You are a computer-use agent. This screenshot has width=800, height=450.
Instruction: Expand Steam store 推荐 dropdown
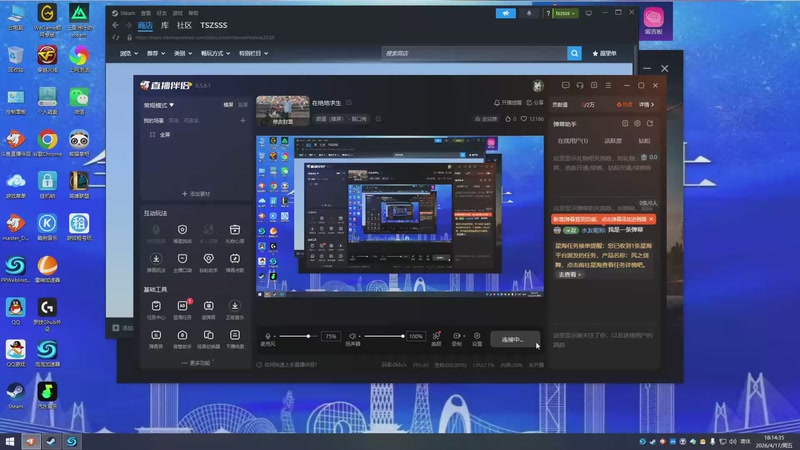[x=156, y=53]
